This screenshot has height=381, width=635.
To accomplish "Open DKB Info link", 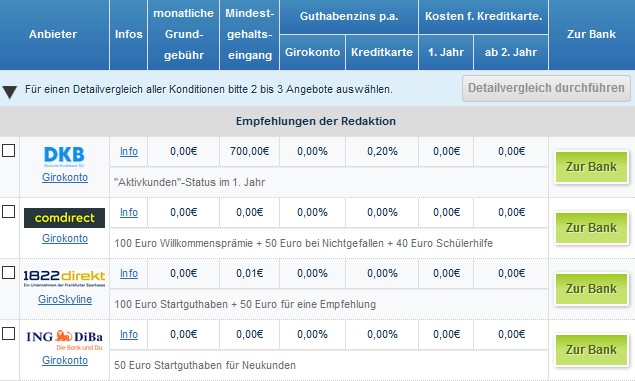I will (x=129, y=151).
